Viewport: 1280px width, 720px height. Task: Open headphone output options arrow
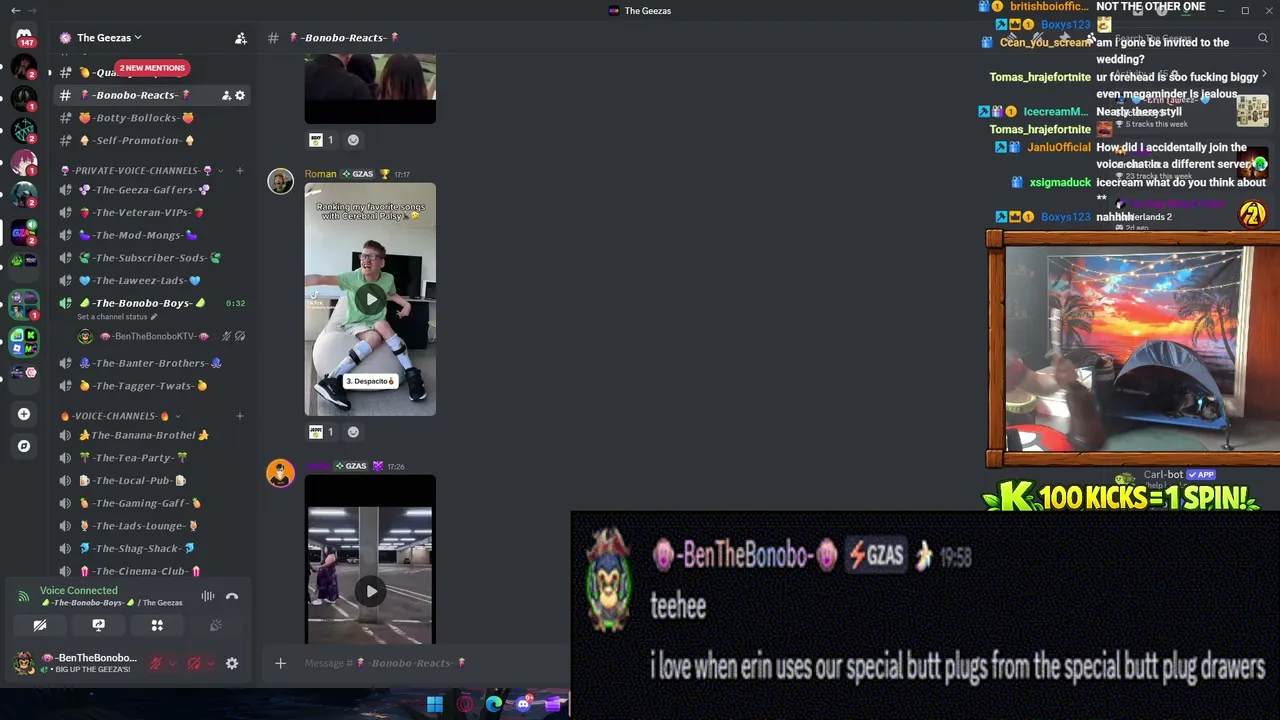210,663
